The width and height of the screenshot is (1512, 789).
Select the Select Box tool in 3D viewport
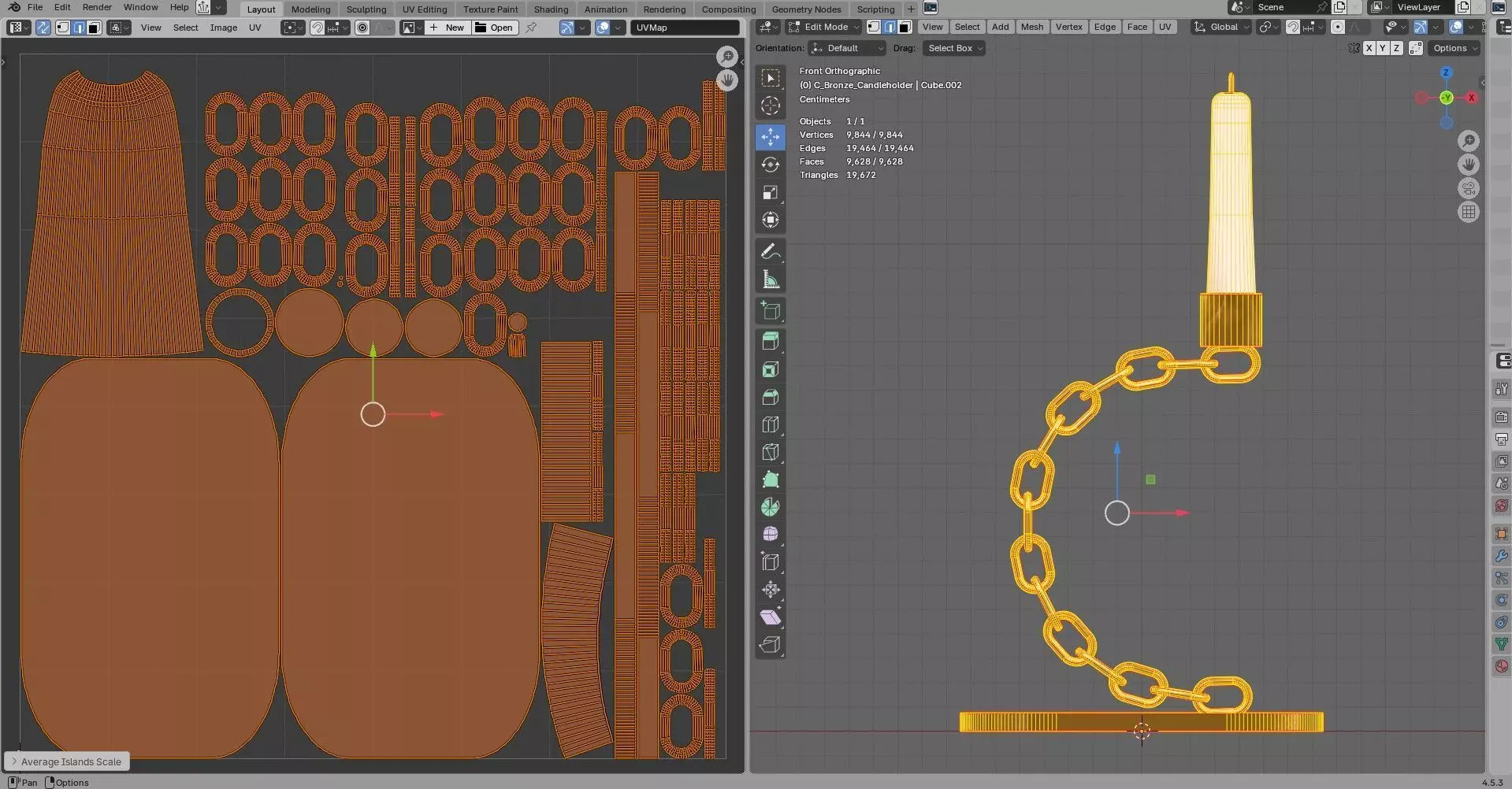(771, 78)
